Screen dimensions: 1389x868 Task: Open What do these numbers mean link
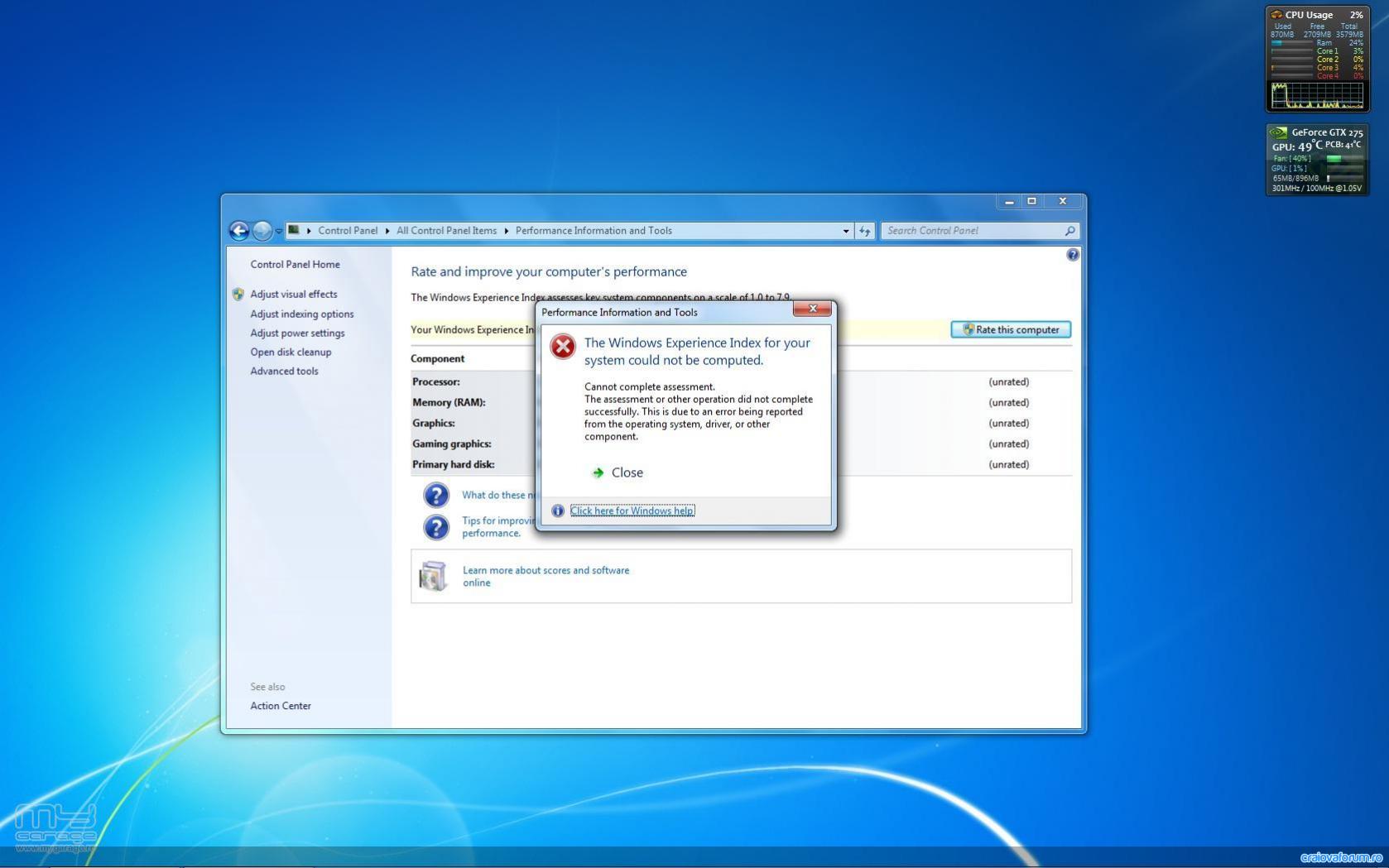(x=498, y=496)
